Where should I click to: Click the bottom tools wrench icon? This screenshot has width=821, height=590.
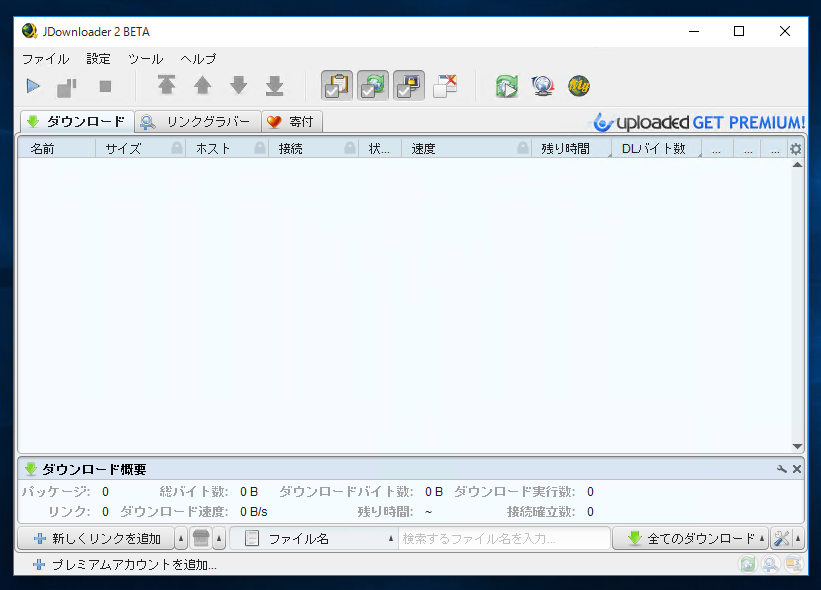coord(781,538)
